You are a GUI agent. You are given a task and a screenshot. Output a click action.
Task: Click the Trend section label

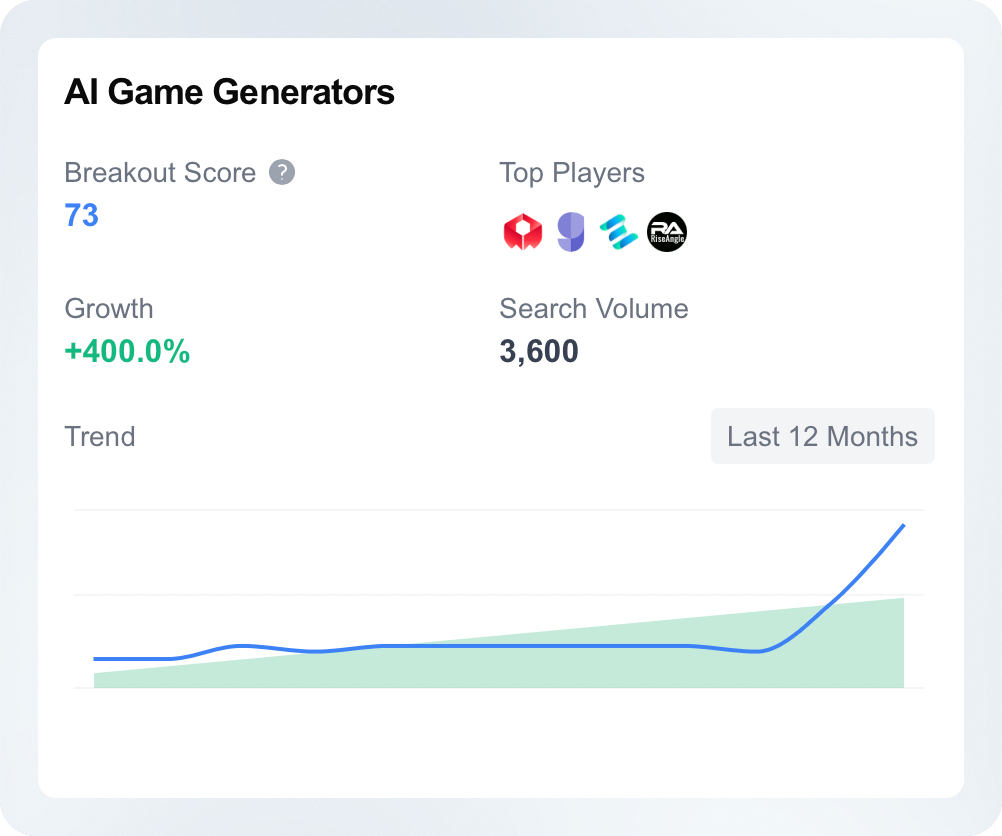pyautogui.click(x=100, y=437)
